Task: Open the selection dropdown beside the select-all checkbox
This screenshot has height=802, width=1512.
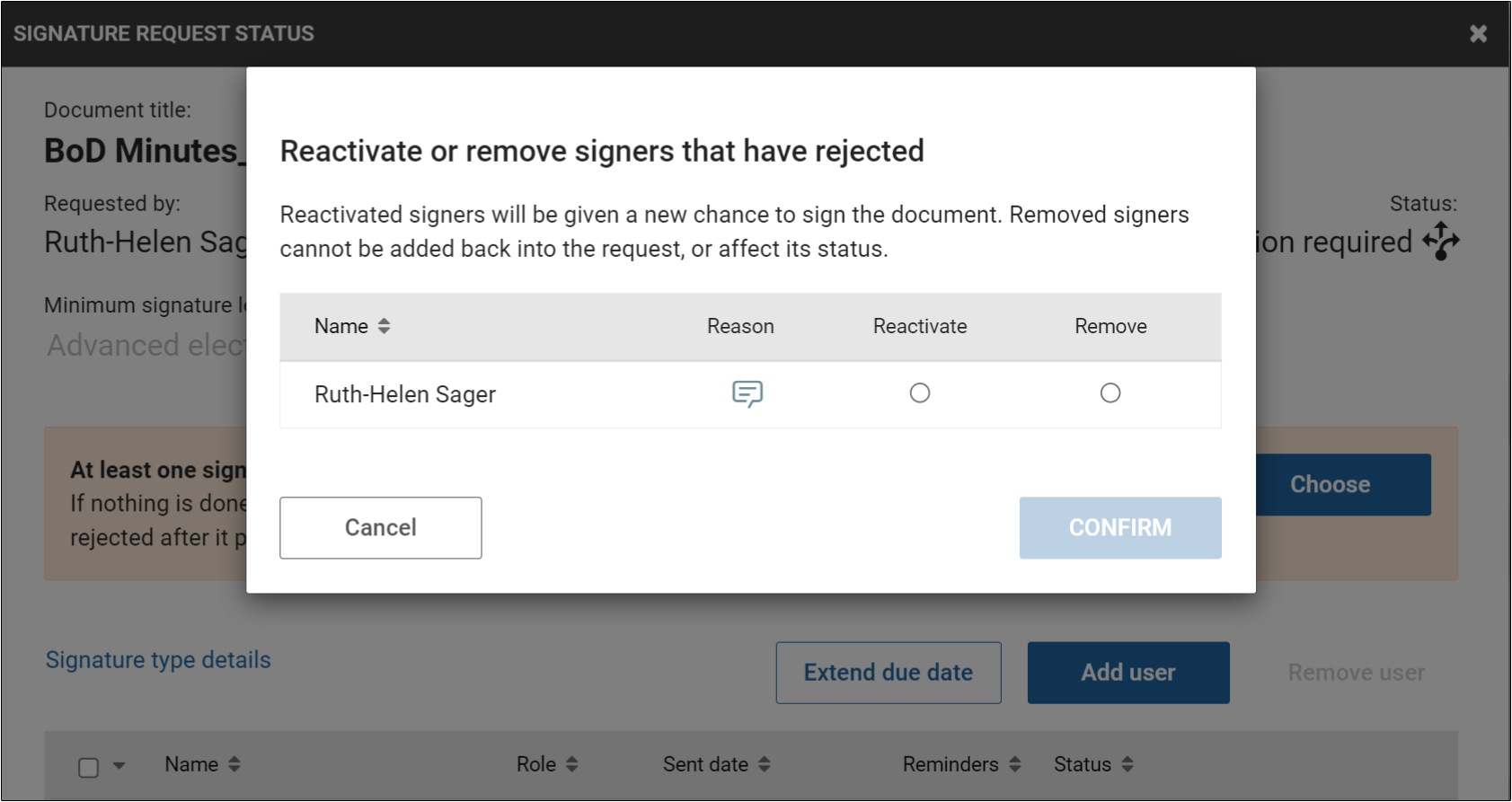Action: (x=119, y=766)
